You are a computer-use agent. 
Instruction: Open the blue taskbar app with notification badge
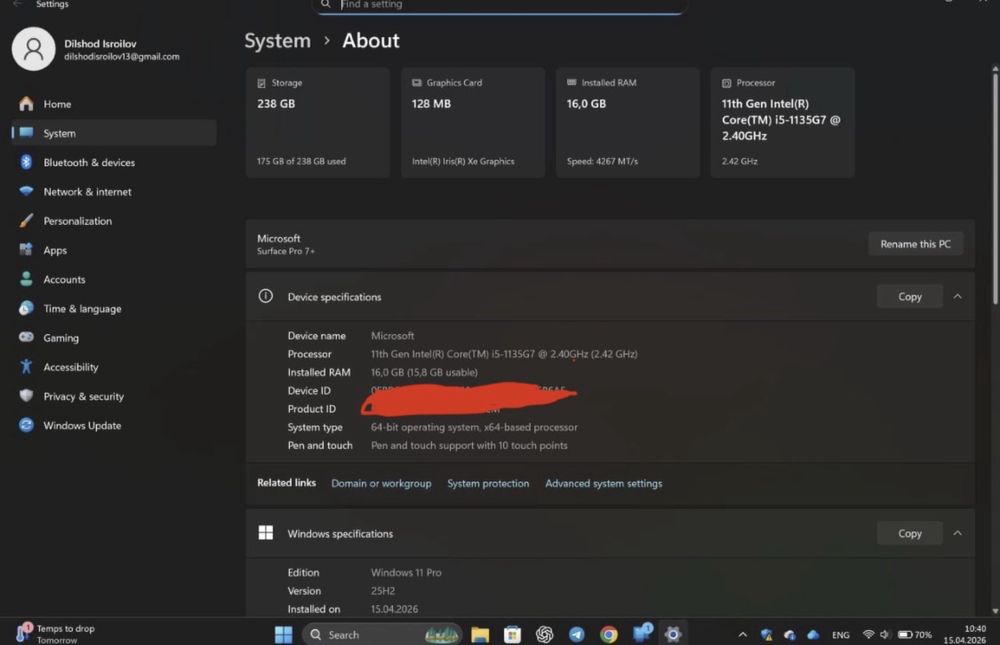pos(642,634)
